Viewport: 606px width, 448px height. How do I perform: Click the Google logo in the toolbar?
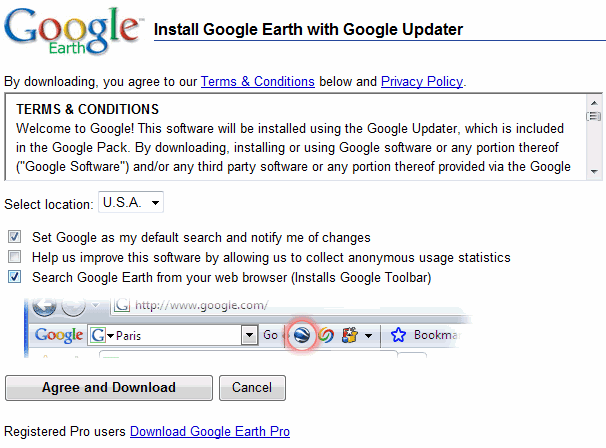pos(59,336)
